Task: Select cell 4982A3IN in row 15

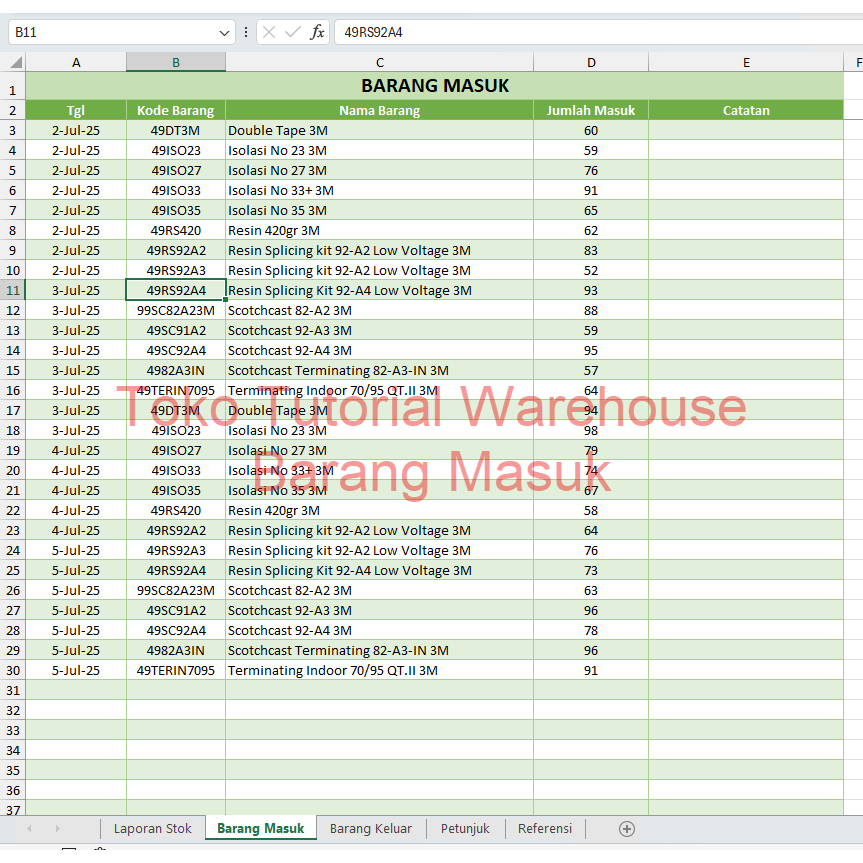Action: [x=176, y=370]
